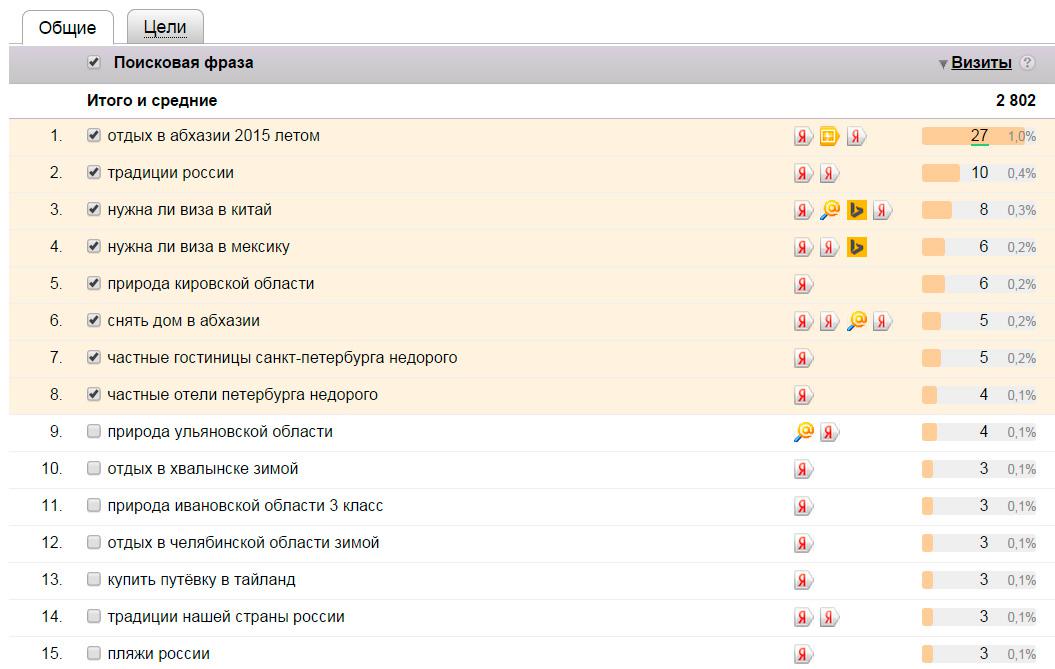This screenshot has width=1055, height=669.
Task: Click the 'Визиты' column header link
Action: click(981, 62)
